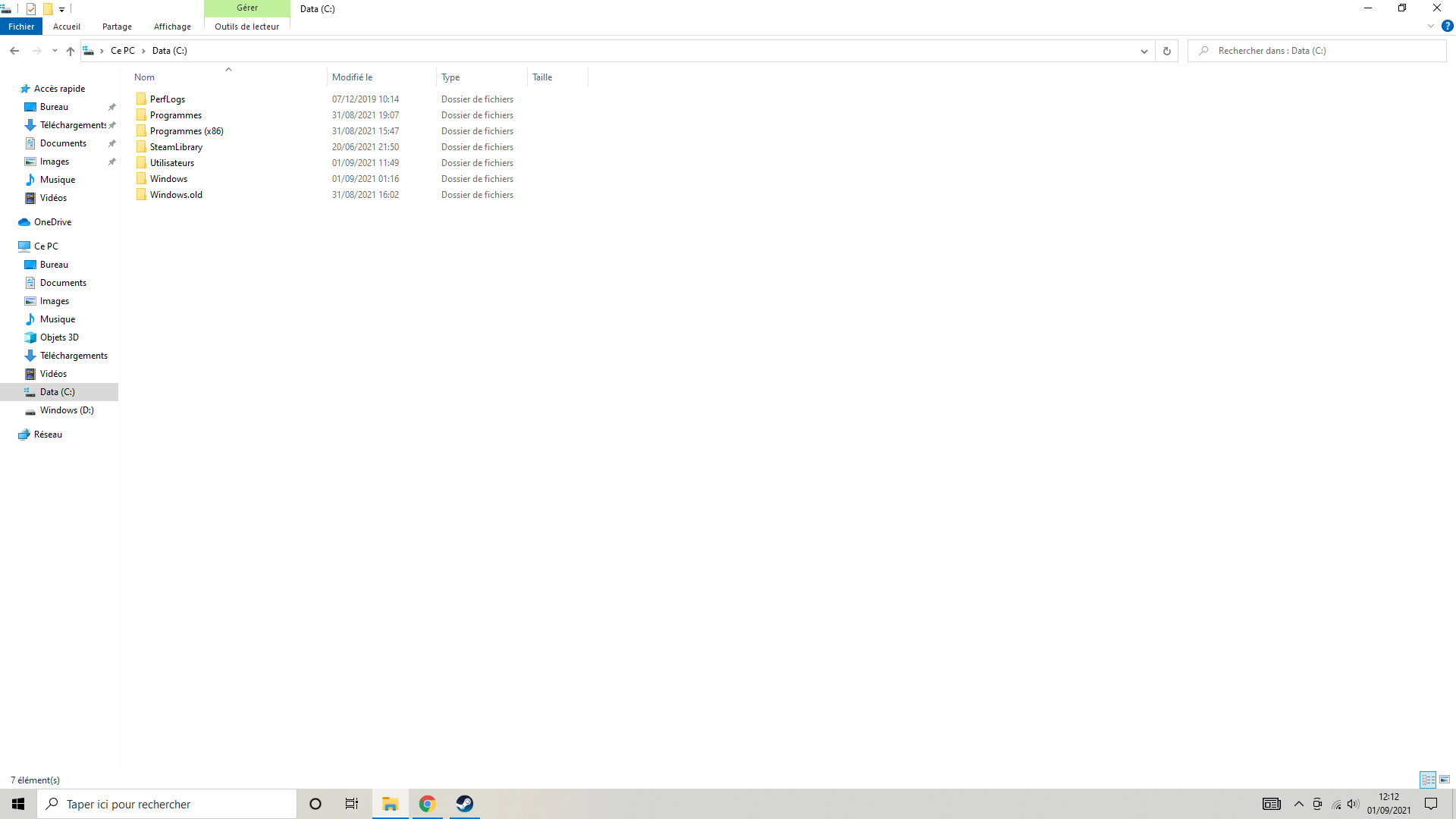This screenshot has height=819, width=1456.
Task: Switch to large icons view
Action: 1445,780
